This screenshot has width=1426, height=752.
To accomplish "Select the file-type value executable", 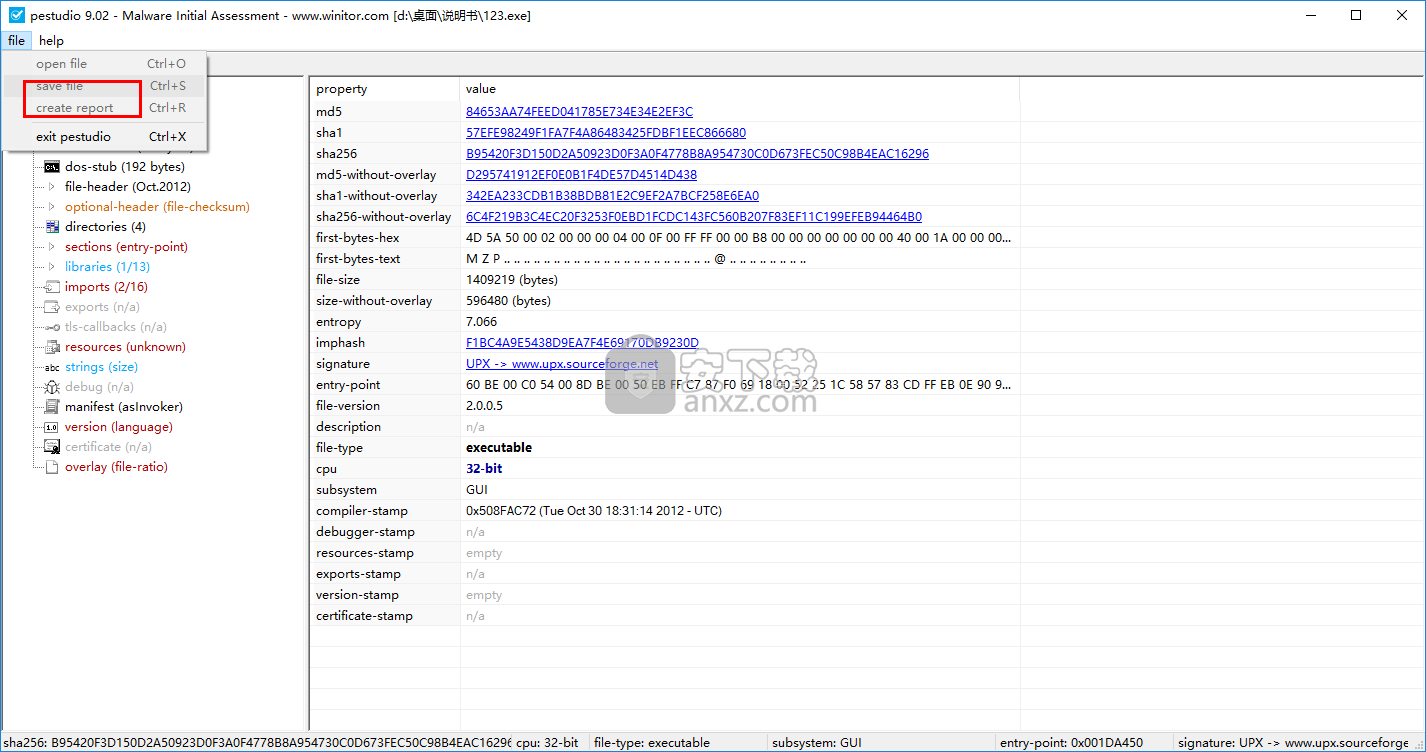I will (x=499, y=448).
